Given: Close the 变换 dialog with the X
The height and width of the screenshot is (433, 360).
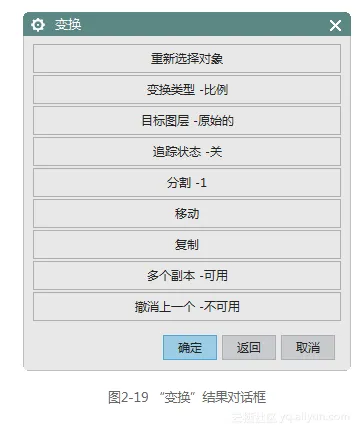Looking at the screenshot, I should click(335, 25).
